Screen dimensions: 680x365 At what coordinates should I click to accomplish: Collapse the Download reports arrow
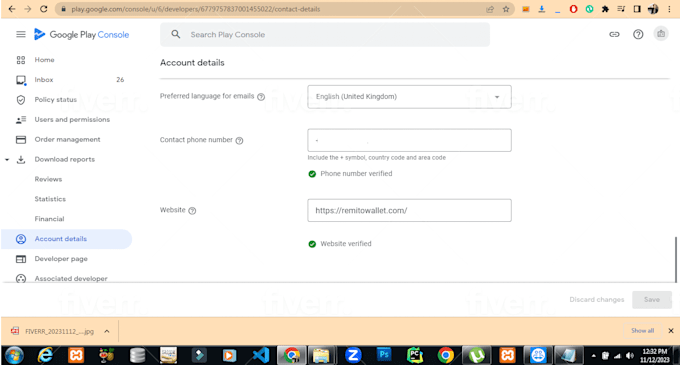(7, 160)
